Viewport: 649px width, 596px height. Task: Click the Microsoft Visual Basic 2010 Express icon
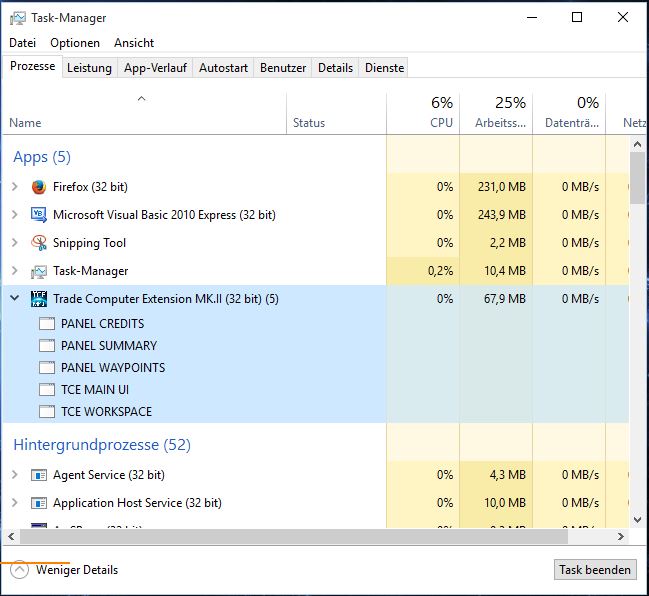tap(39, 215)
